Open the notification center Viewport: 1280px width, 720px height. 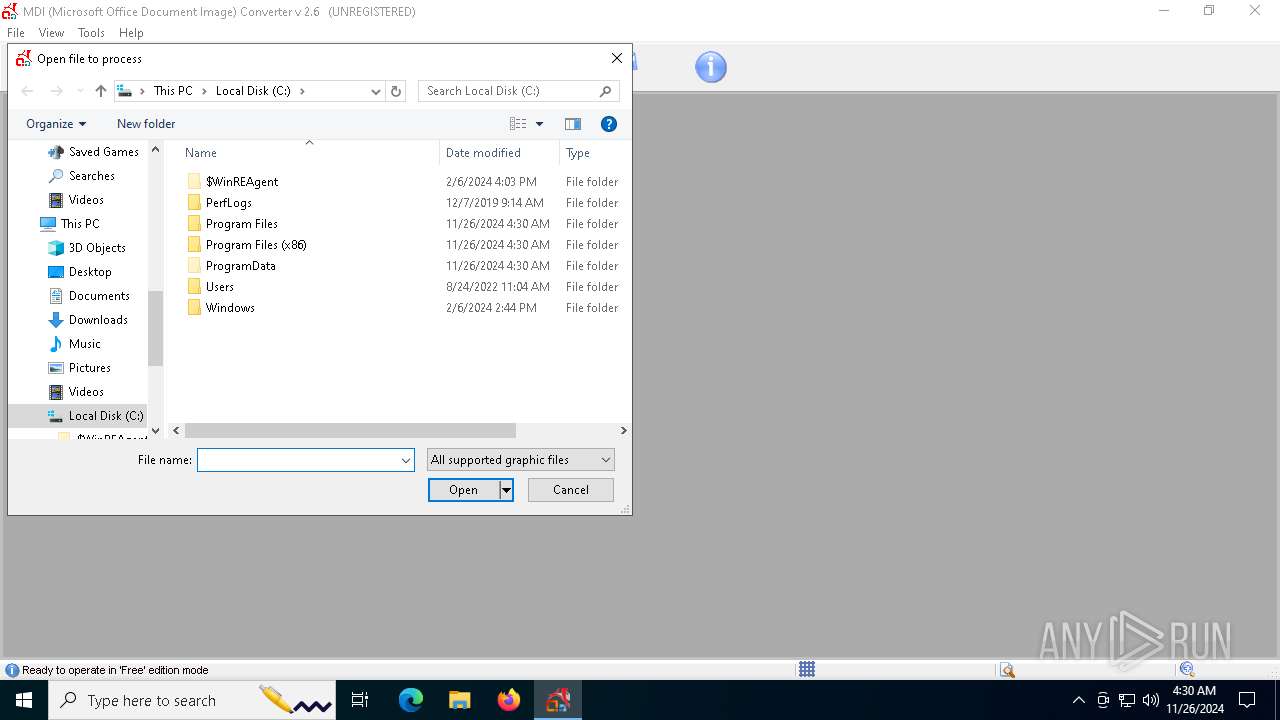point(1247,700)
